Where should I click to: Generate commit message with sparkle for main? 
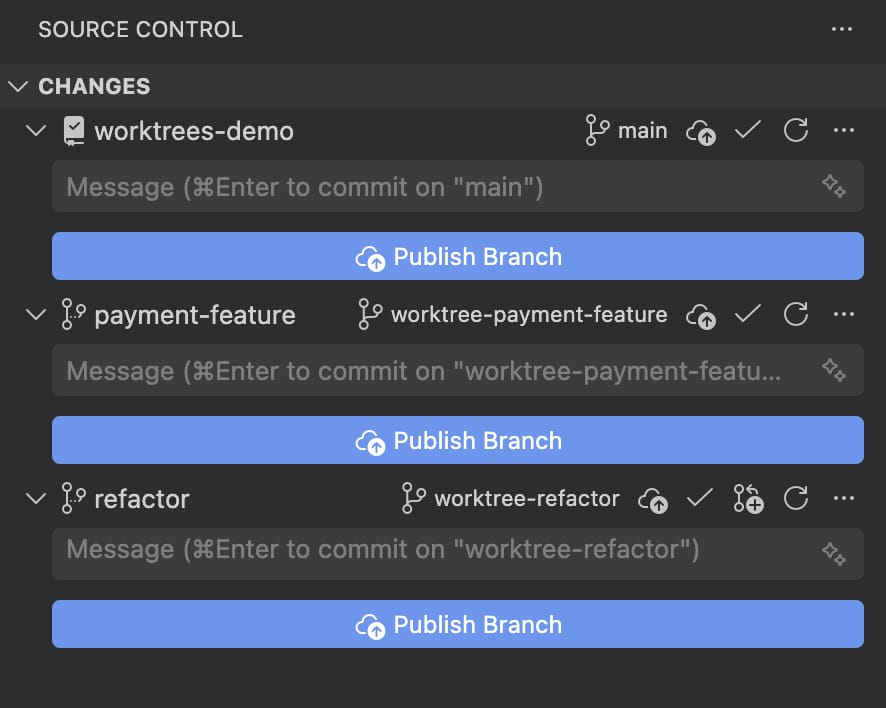[x=833, y=187]
